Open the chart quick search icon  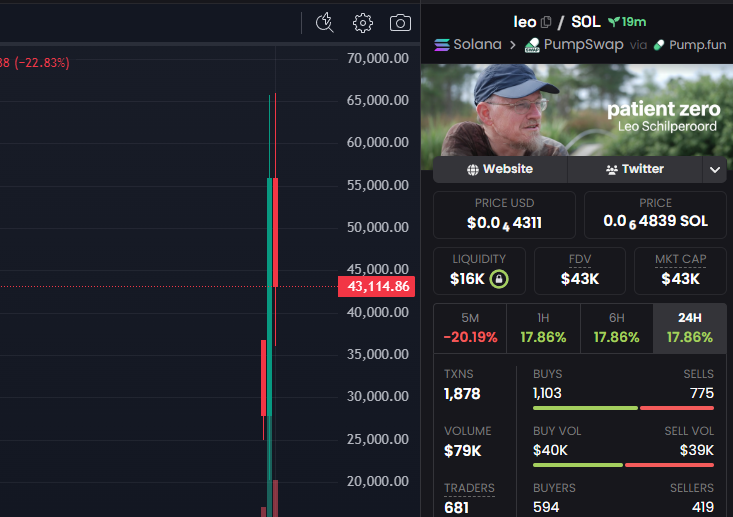tap(324, 22)
